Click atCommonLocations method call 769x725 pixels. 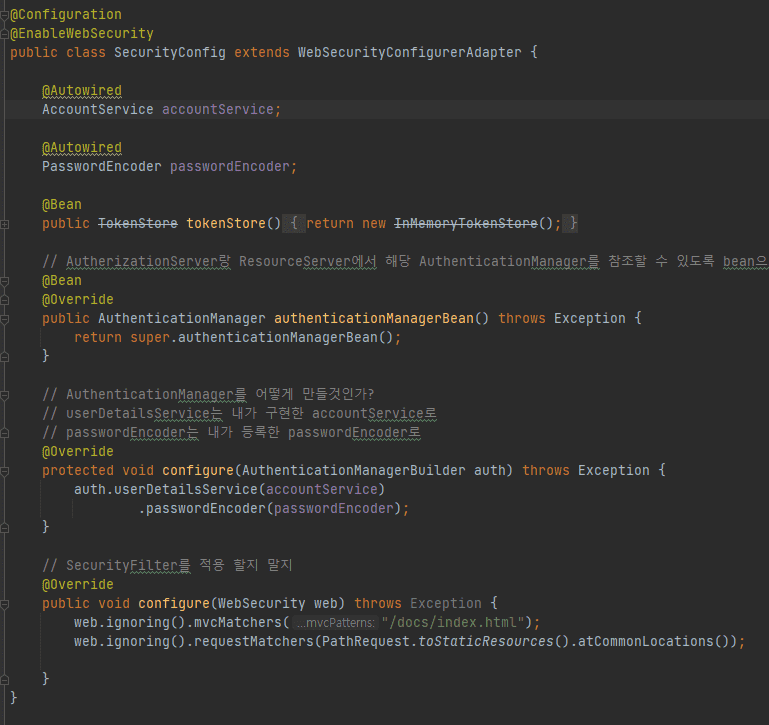646,642
